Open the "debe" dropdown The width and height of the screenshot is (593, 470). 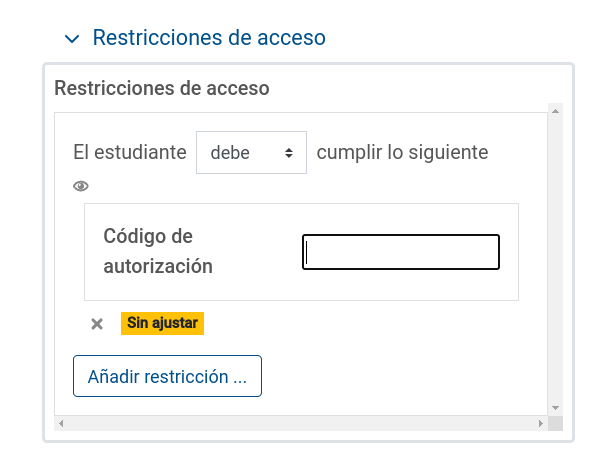251,152
